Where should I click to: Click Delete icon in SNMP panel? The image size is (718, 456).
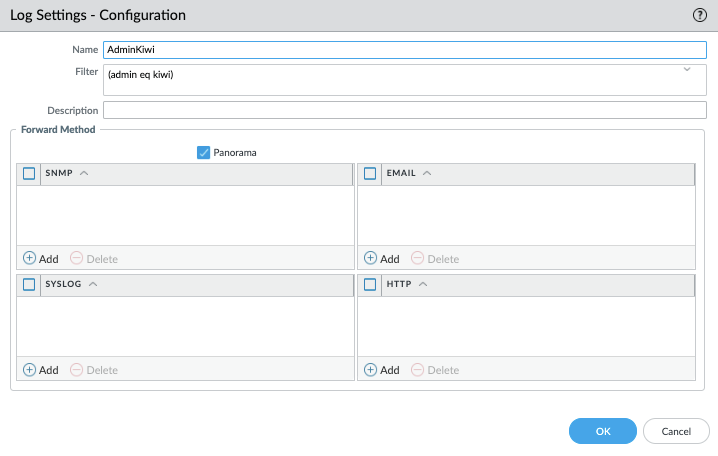[x=76, y=259]
